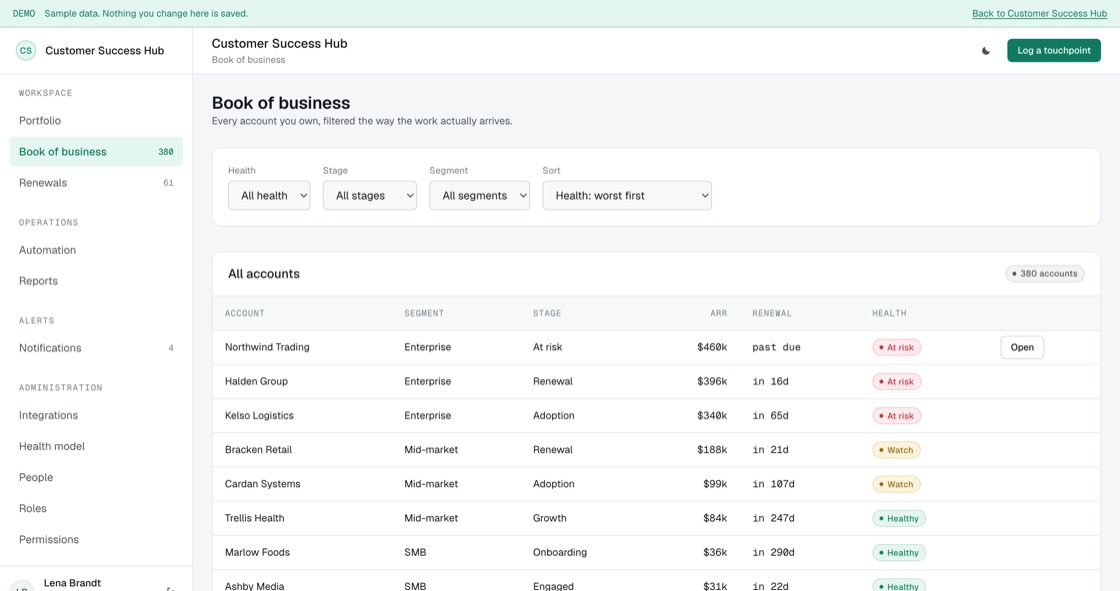Image resolution: width=1120 pixels, height=591 pixels.
Task: Click Book of business breadcrumb subtitle
Action: (248, 60)
